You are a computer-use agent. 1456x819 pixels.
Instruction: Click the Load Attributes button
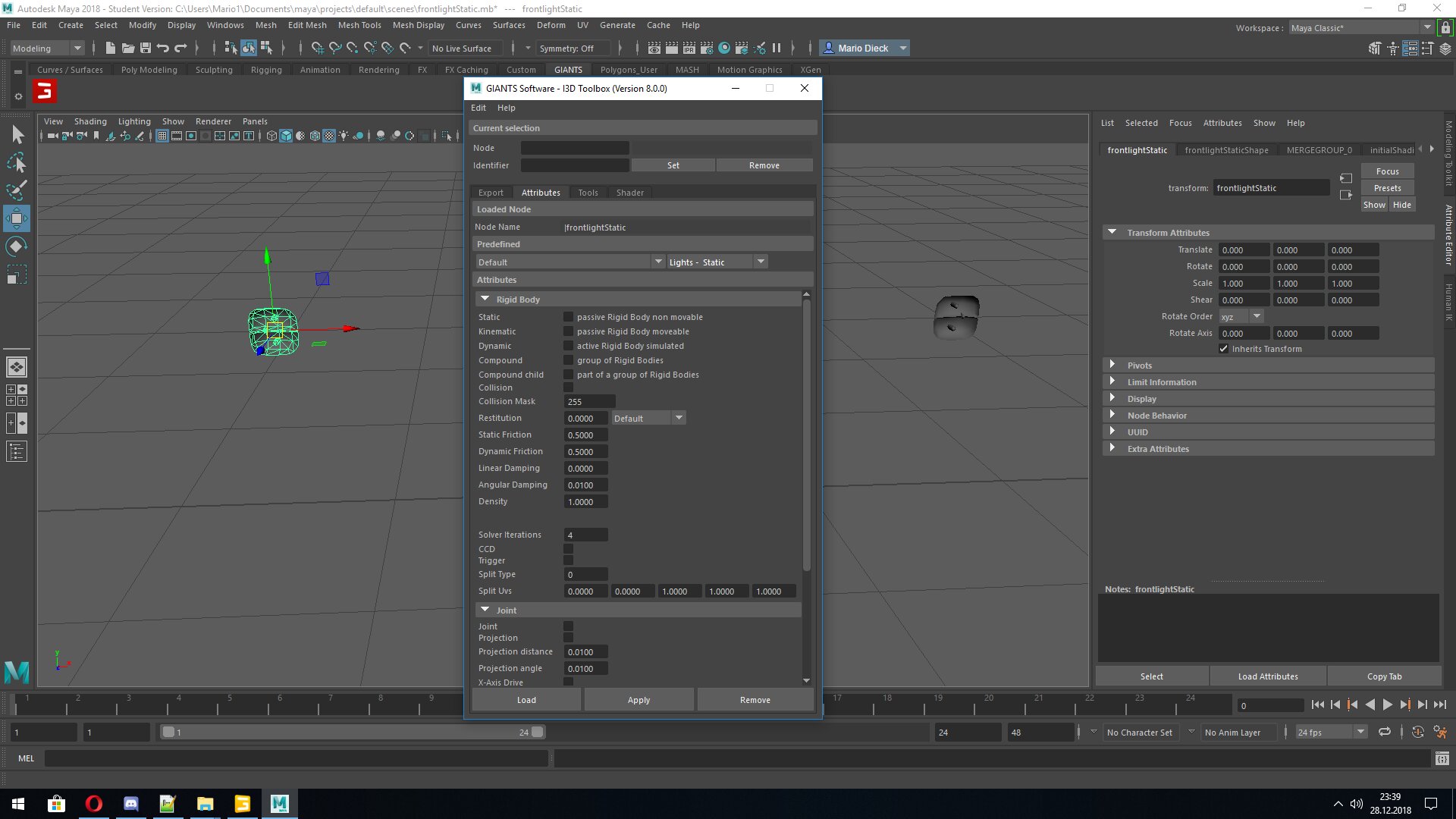(x=1268, y=676)
